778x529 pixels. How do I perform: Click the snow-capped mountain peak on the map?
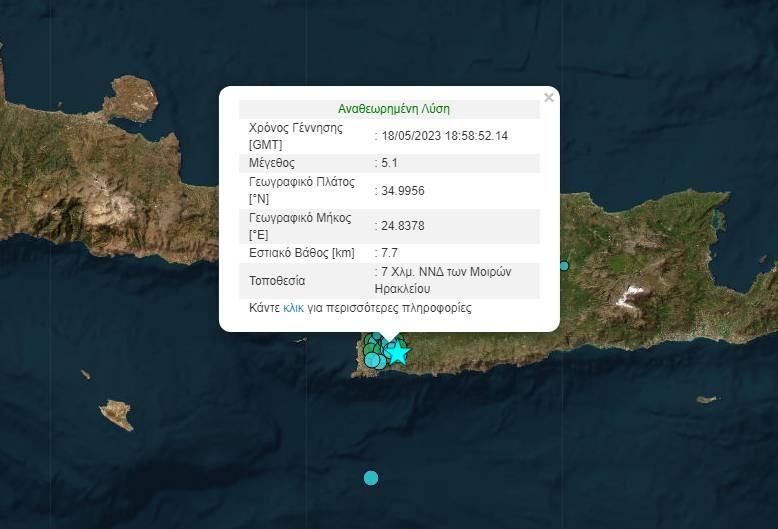tap(630, 296)
